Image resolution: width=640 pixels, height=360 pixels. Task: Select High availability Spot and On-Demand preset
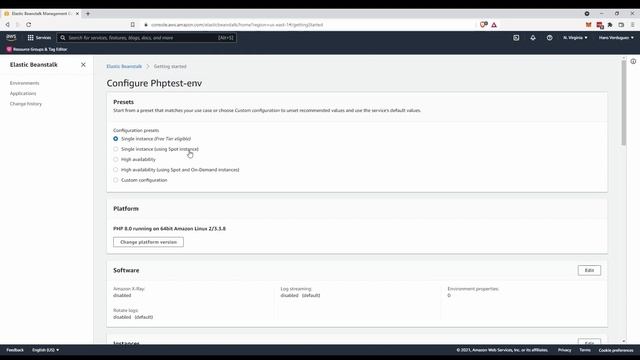click(x=116, y=169)
